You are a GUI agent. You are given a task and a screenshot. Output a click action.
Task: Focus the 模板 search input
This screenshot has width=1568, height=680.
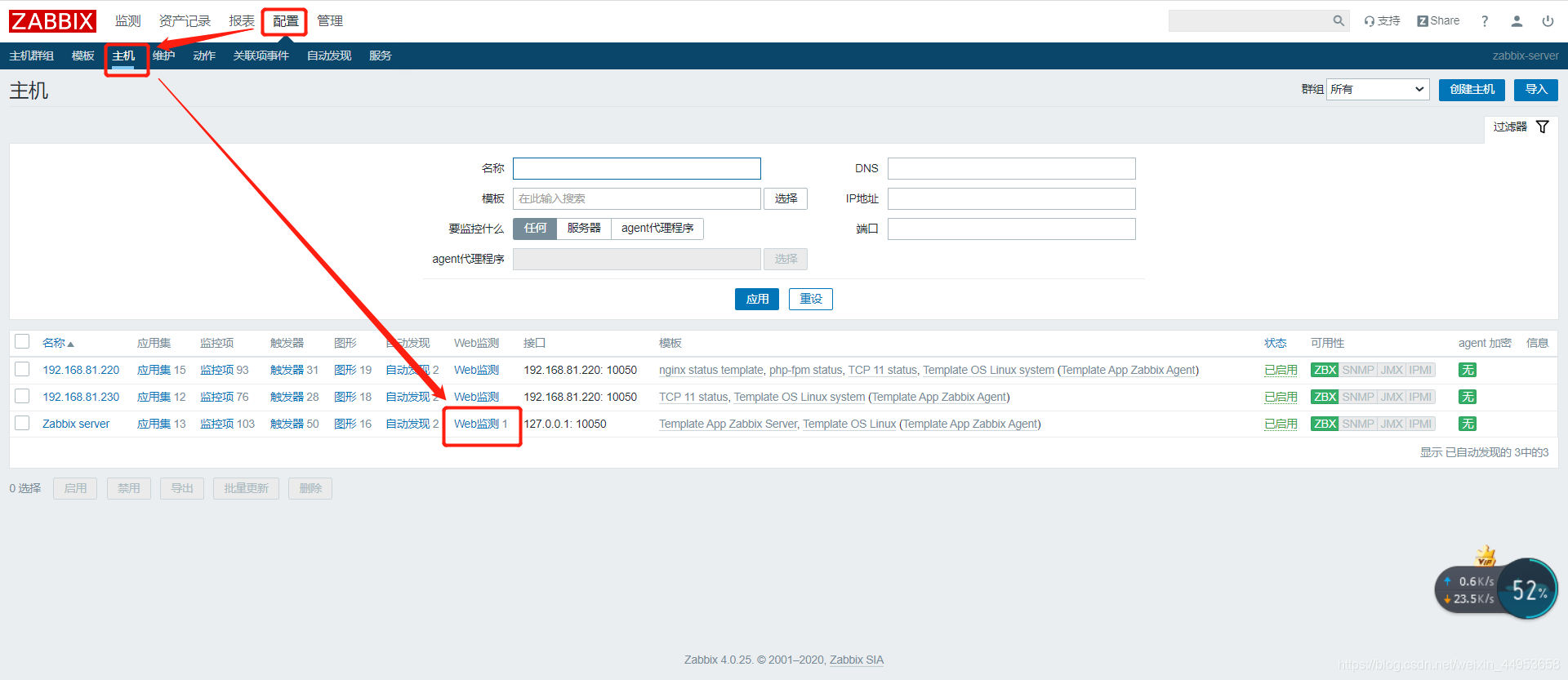(637, 199)
